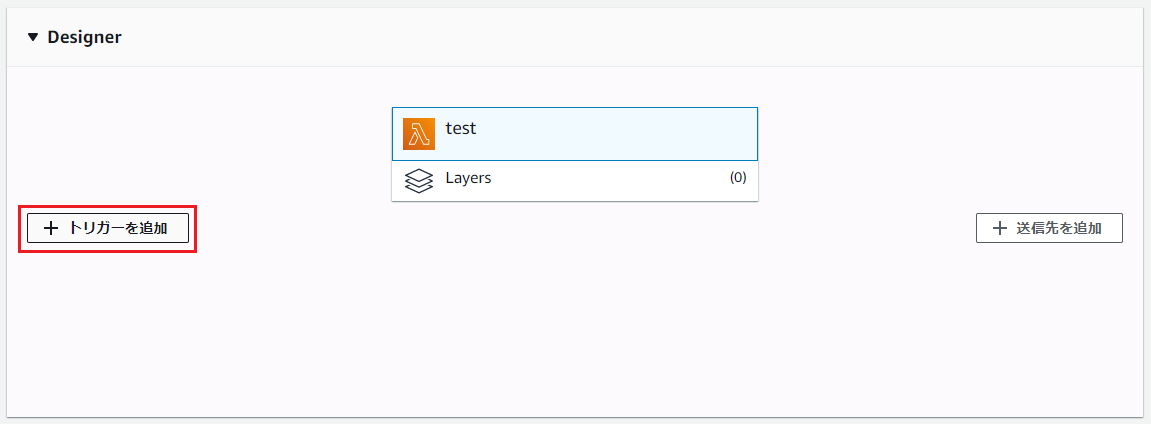Click the orange Lambda function icon
This screenshot has height=424, width=1151.
pos(419,134)
